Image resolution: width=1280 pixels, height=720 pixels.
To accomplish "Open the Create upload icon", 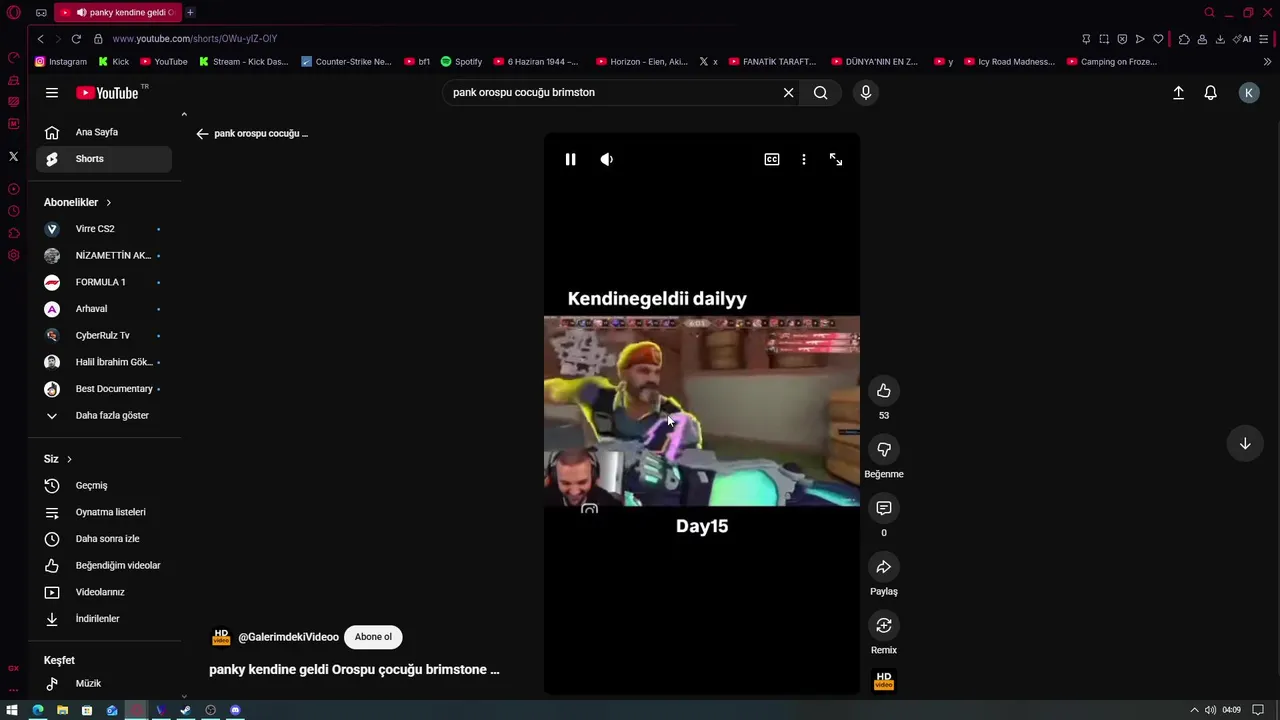I will pyautogui.click(x=1178, y=93).
